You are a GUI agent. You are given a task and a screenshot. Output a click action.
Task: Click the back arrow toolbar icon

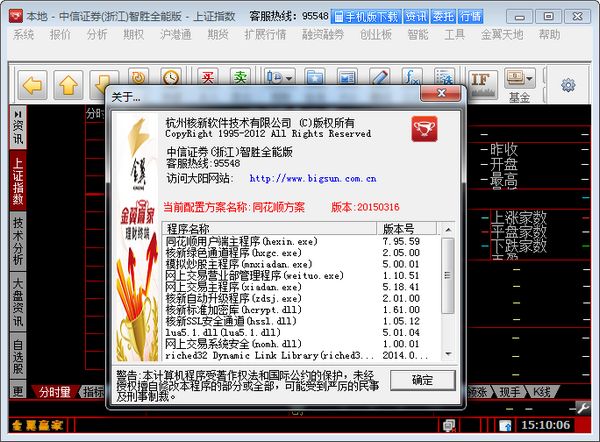33,85
